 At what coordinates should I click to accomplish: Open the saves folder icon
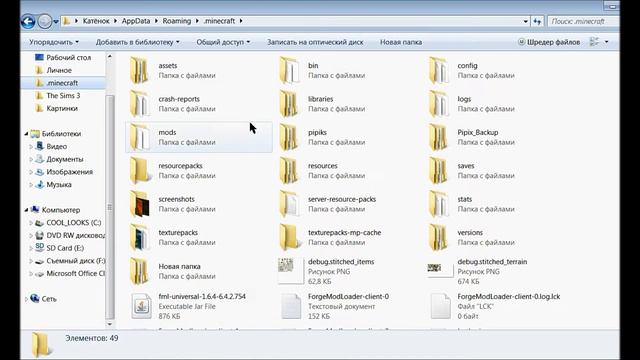tap(439, 171)
